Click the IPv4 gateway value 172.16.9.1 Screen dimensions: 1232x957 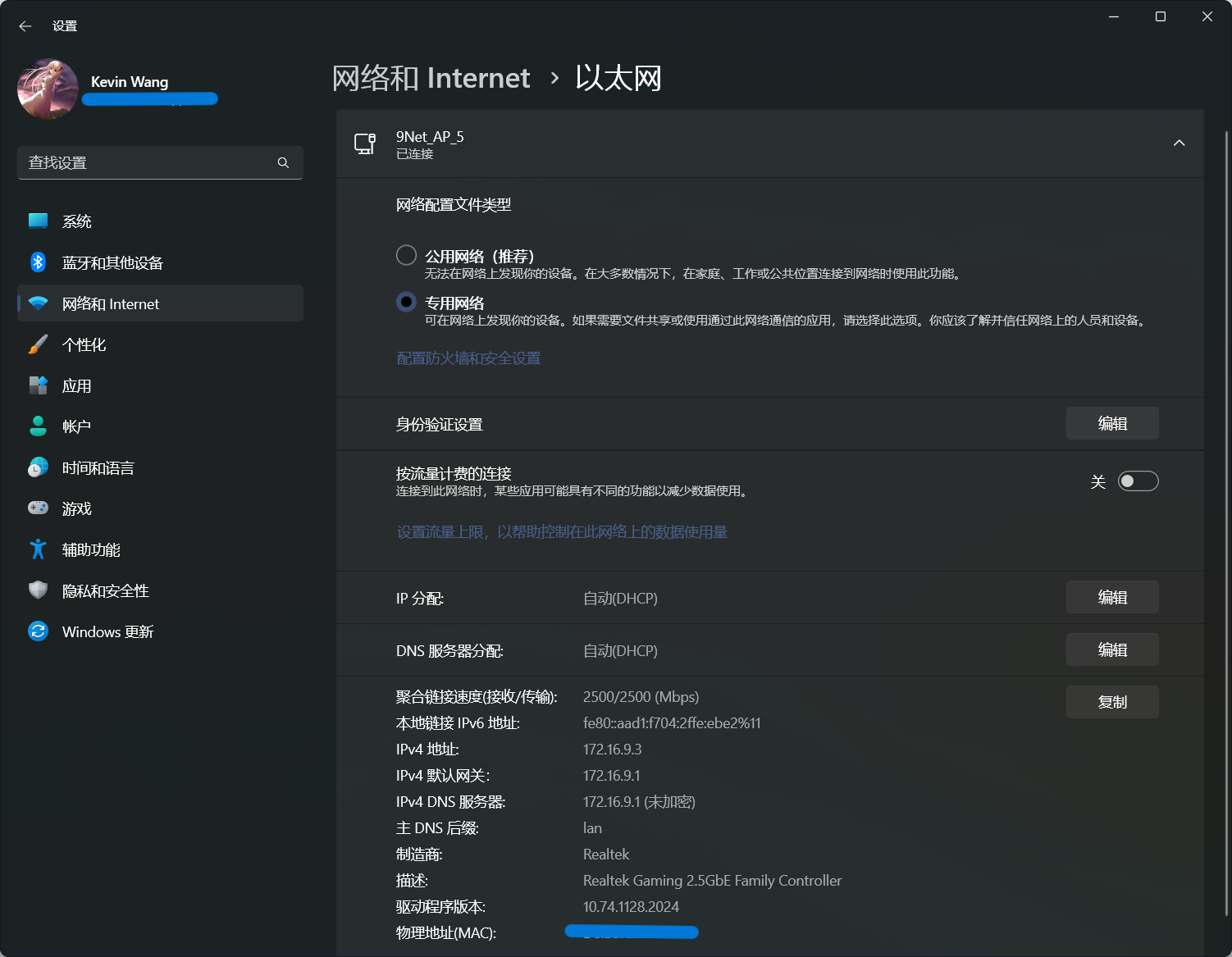click(611, 776)
